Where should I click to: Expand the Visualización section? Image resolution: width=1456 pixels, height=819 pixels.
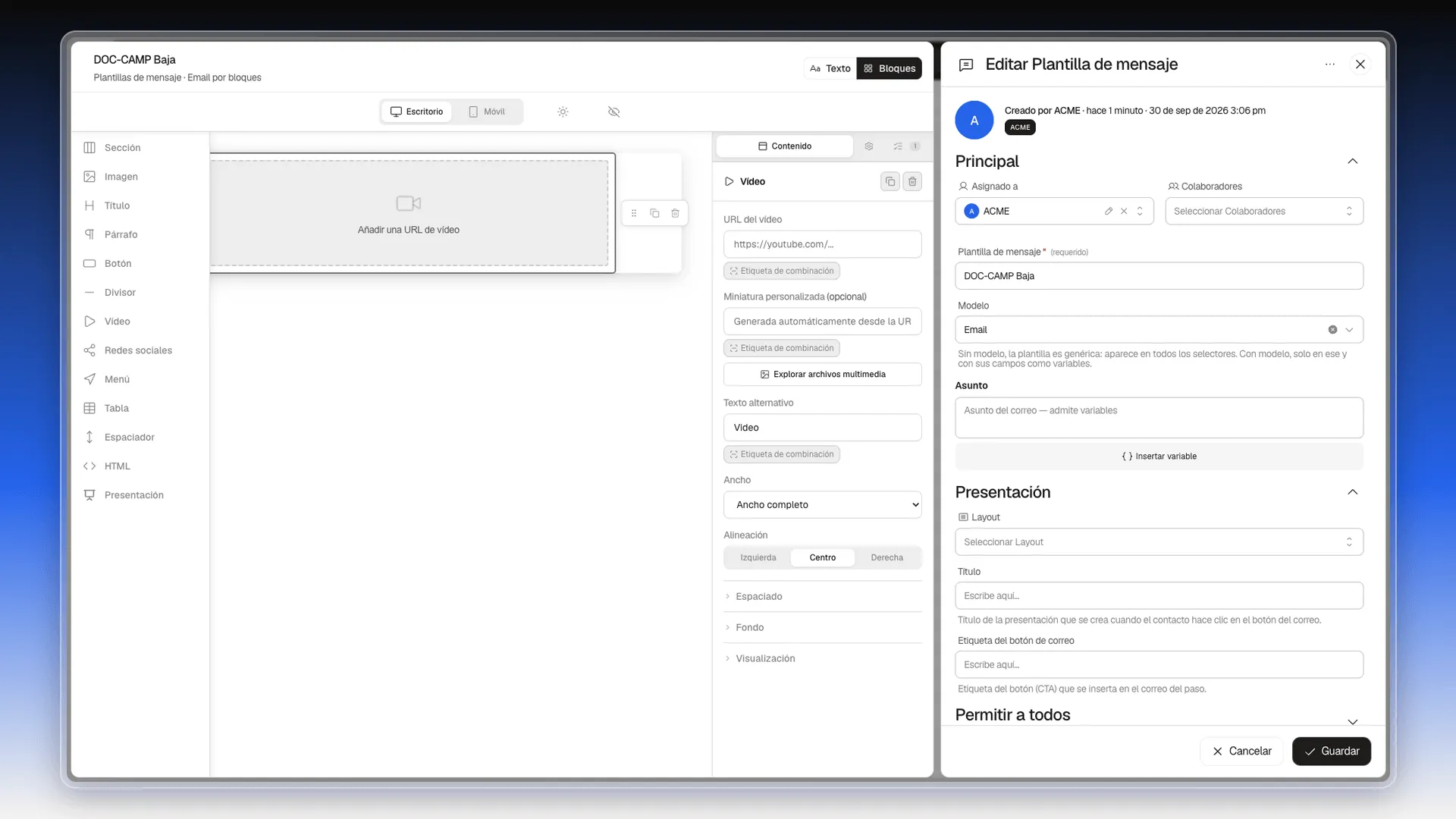[823, 659]
